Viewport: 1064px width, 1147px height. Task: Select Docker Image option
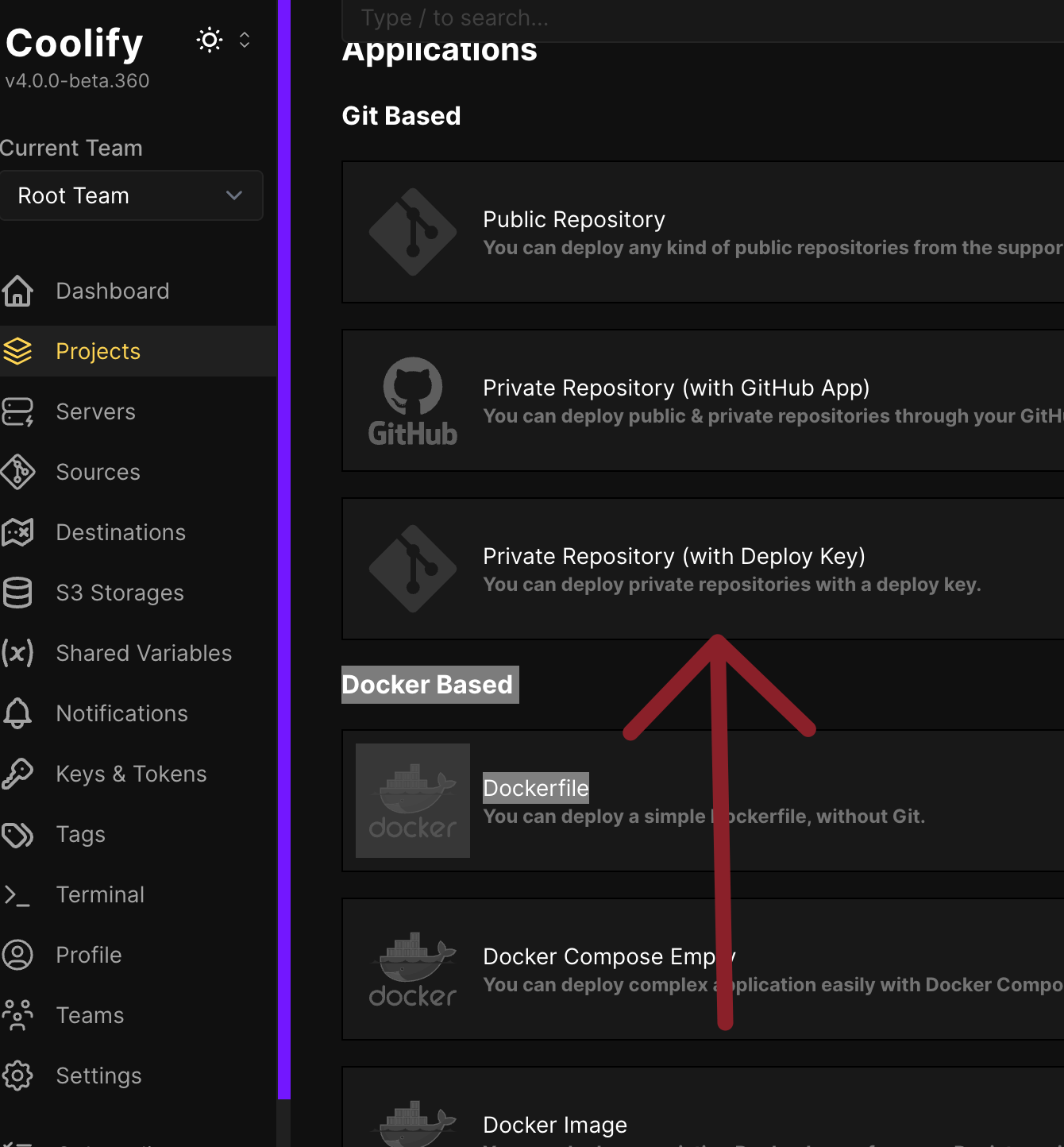coord(703,1107)
